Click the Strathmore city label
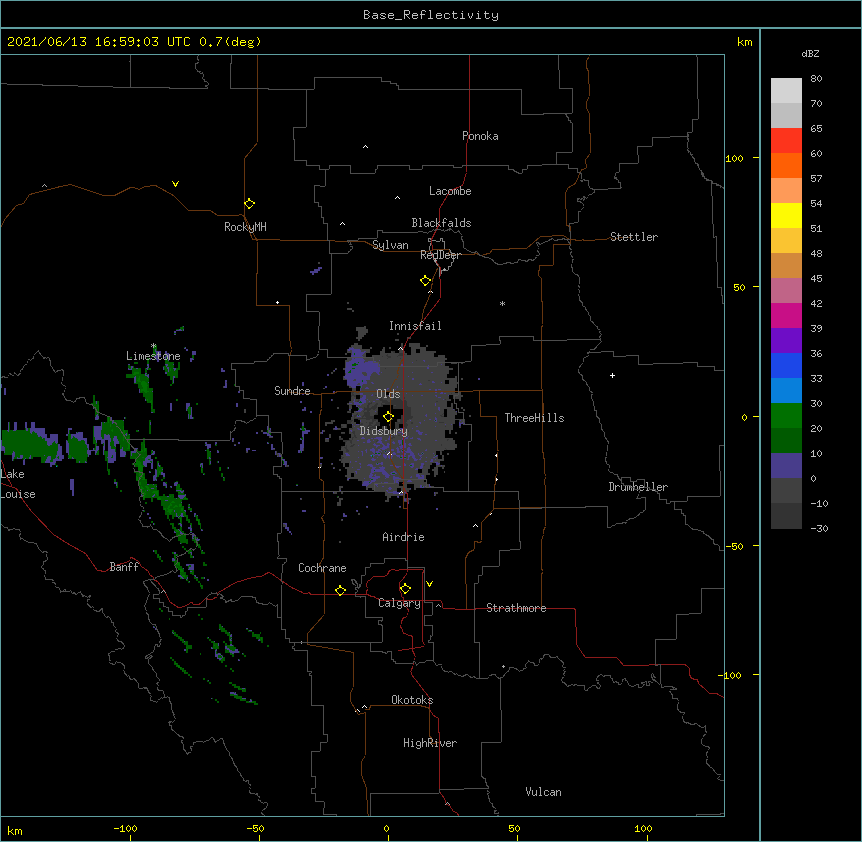Image resolution: width=862 pixels, height=842 pixels. 516,608
